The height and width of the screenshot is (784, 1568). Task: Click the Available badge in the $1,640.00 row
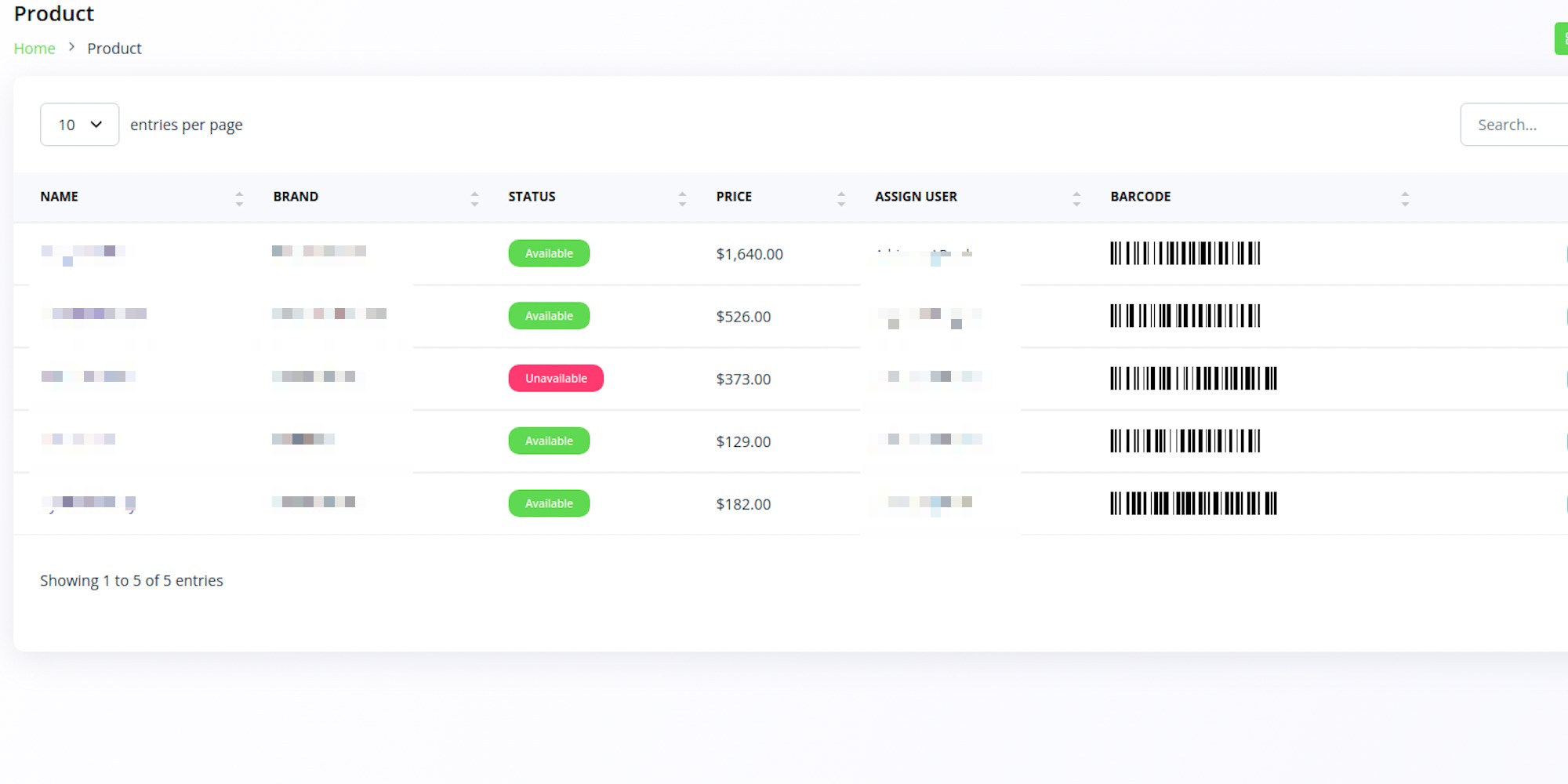coord(549,253)
